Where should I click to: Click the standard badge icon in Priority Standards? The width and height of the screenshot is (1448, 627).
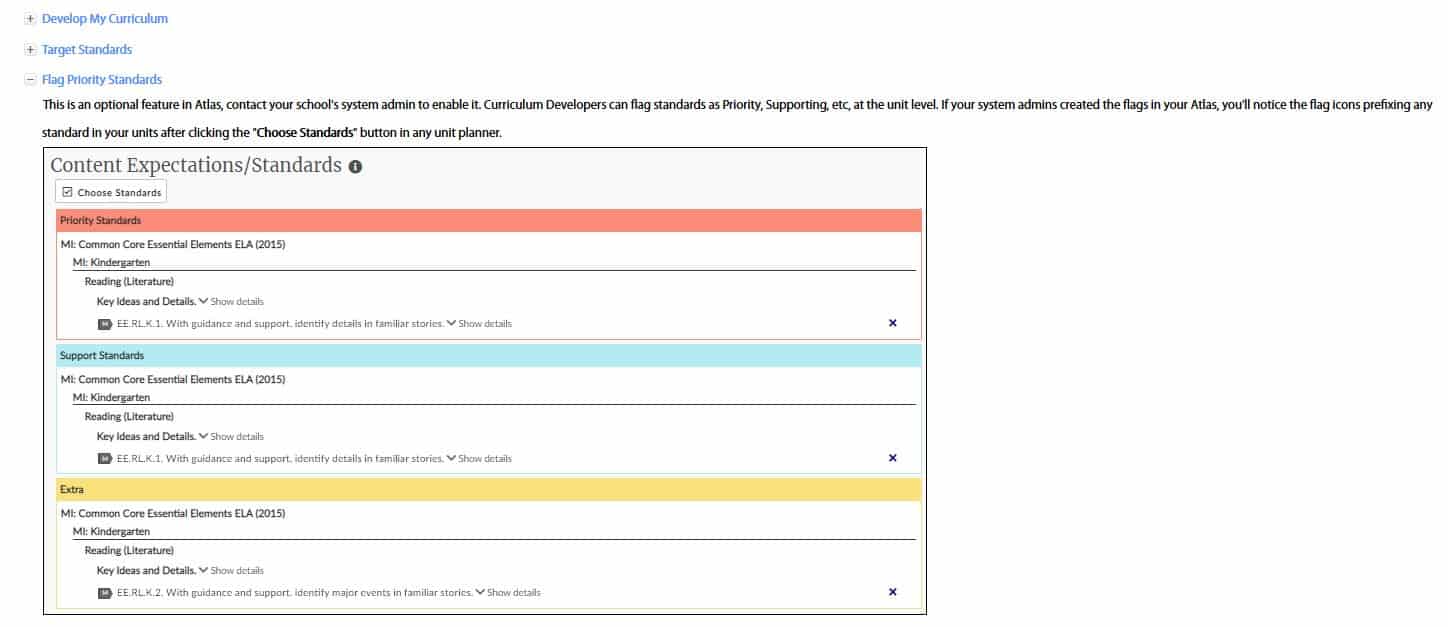pos(105,324)
